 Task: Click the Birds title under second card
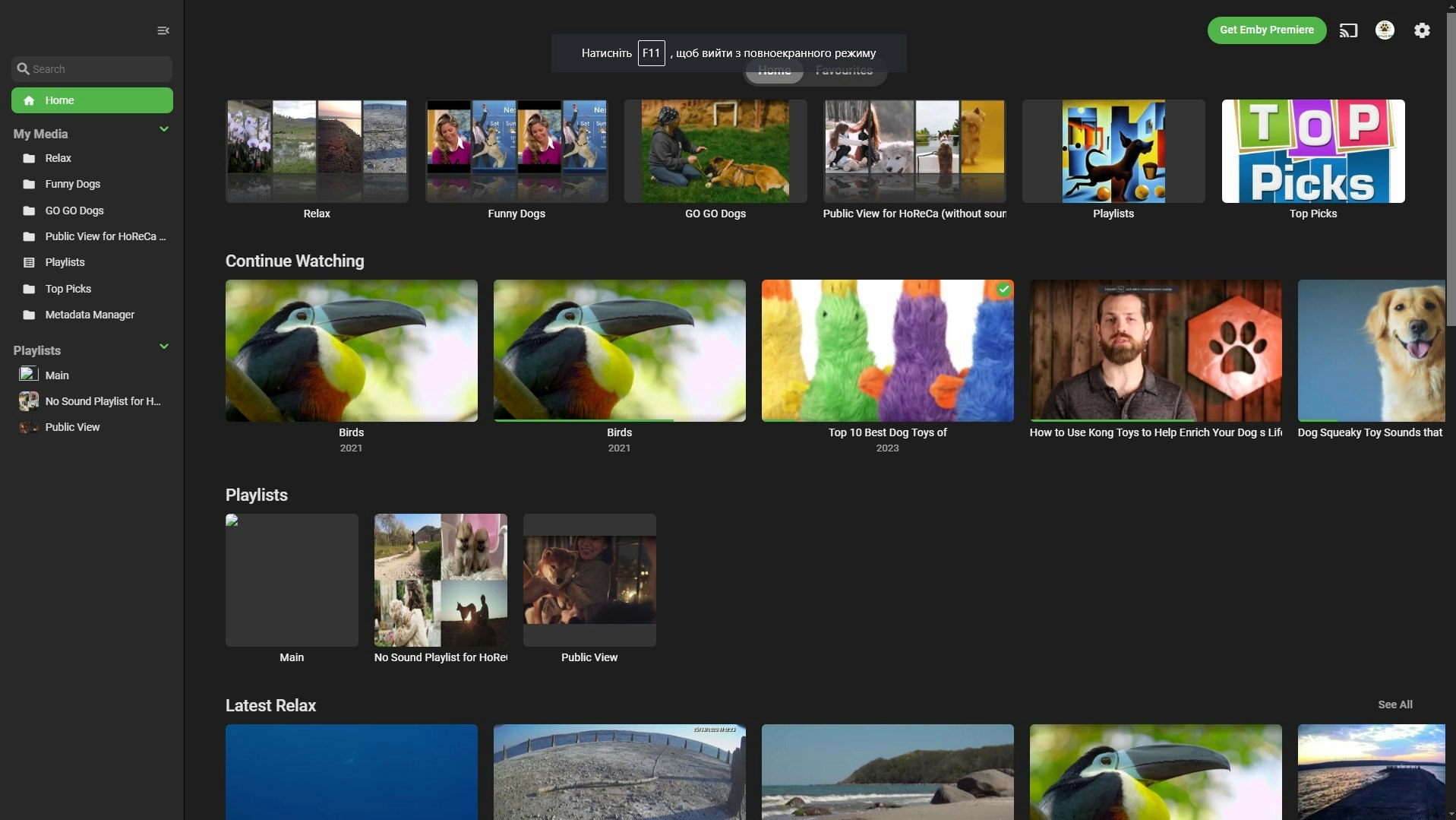point(620,432)
